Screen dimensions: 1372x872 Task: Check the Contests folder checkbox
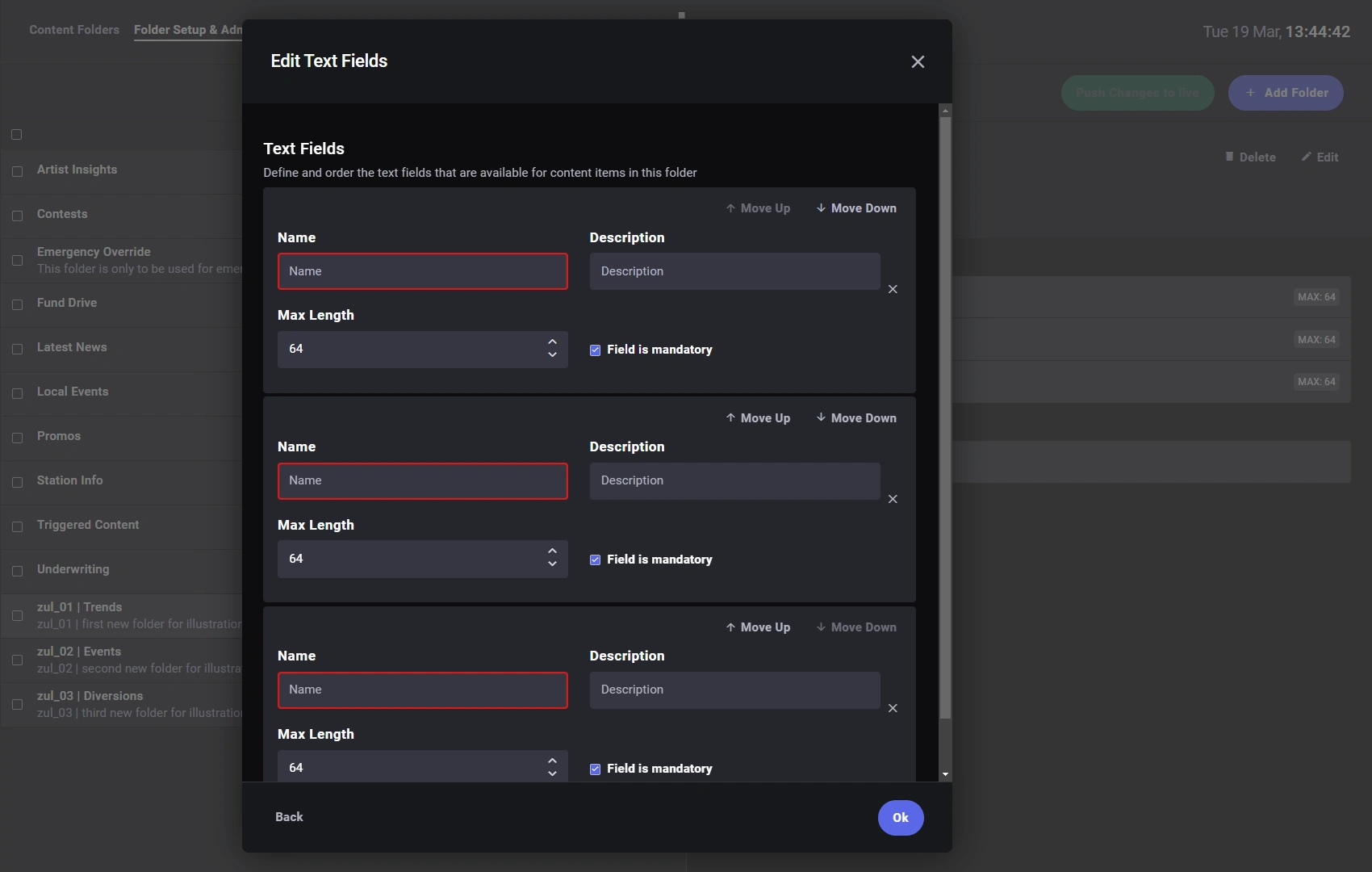pyautogui.click(x=17, y=216)
